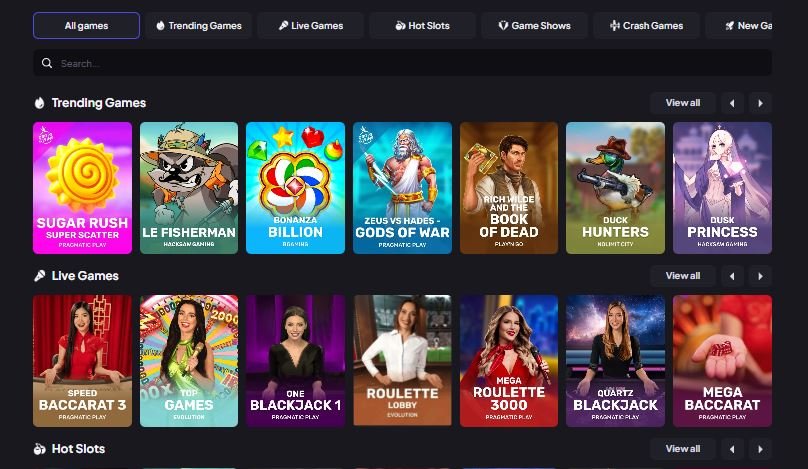Viewport: 808px width, 469px height.
Task: Open Duck Hunters game tile
Action: (615, 188)
